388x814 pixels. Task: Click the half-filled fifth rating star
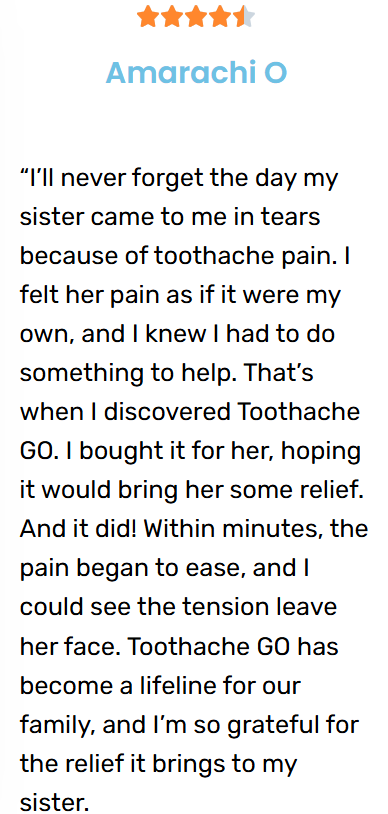(244, 17)
